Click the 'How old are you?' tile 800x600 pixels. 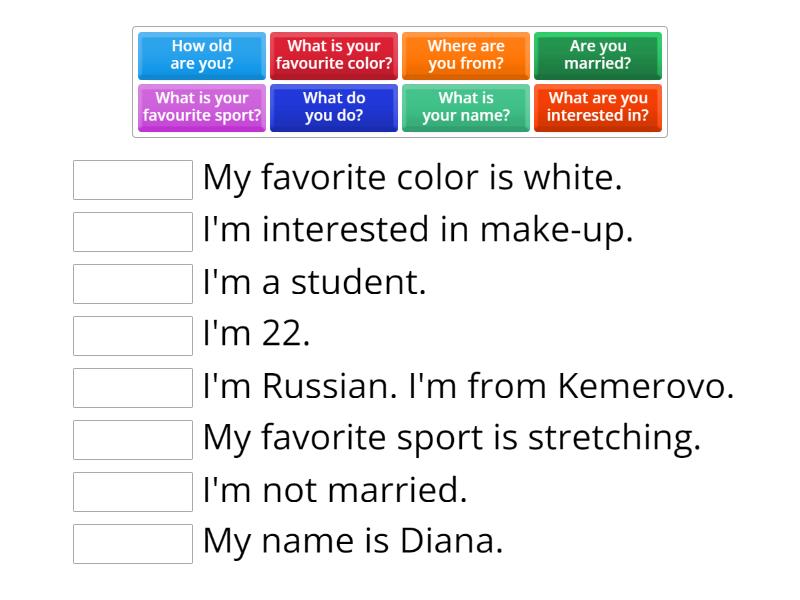201,55
